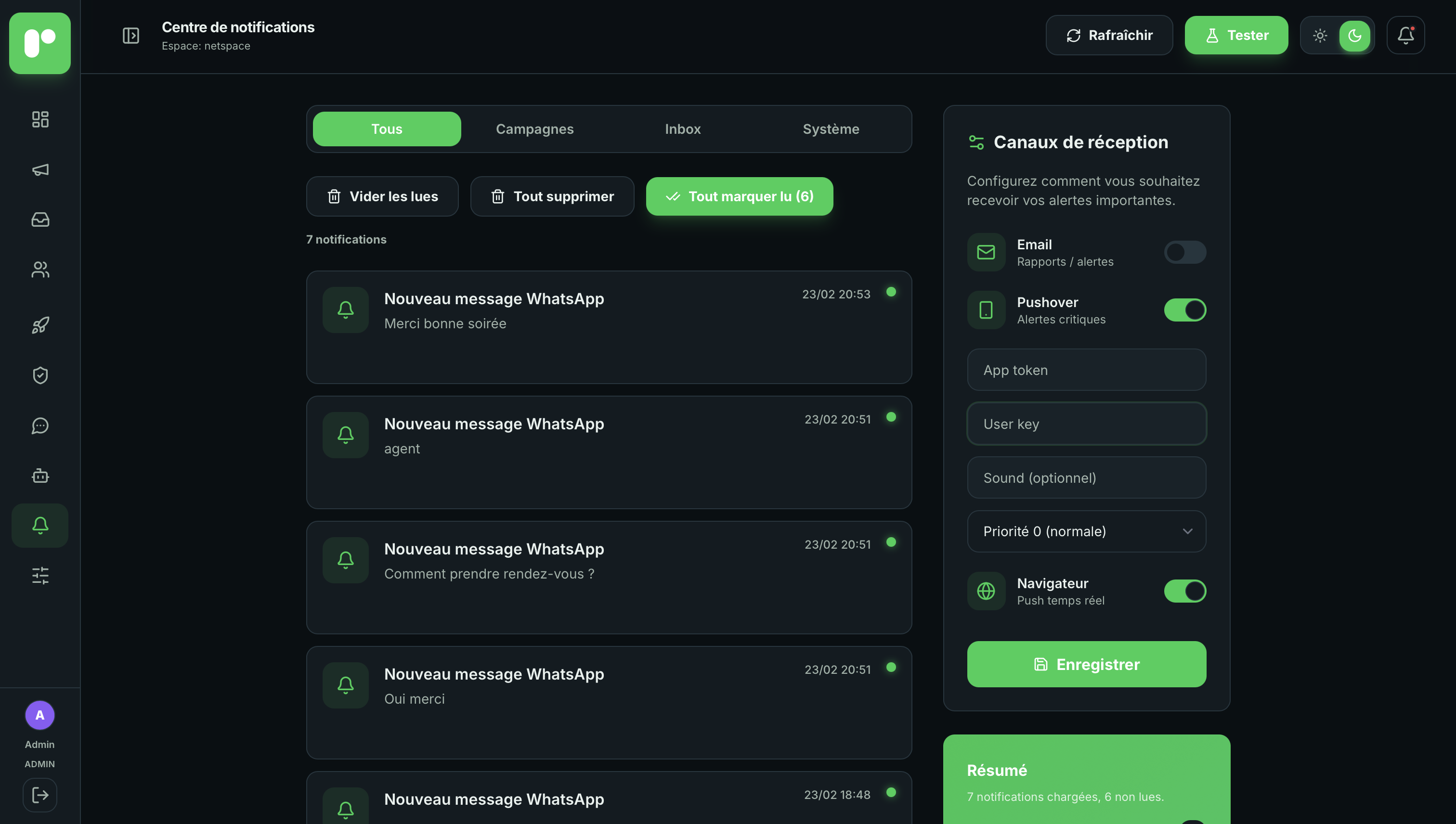Disable the Pushover alerts toggle
This screenshot has height=824, width=1456.
(1185, 310)
